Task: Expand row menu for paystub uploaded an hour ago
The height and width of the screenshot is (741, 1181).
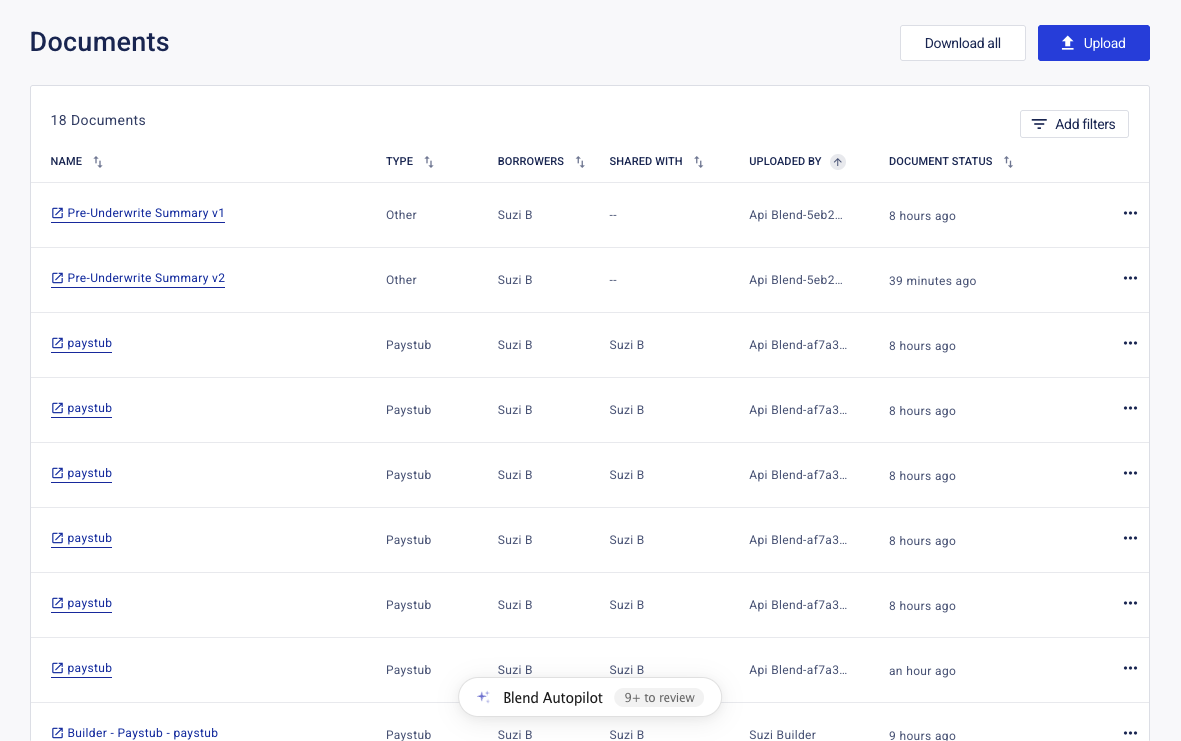Action: click(x=1130, y=669)
